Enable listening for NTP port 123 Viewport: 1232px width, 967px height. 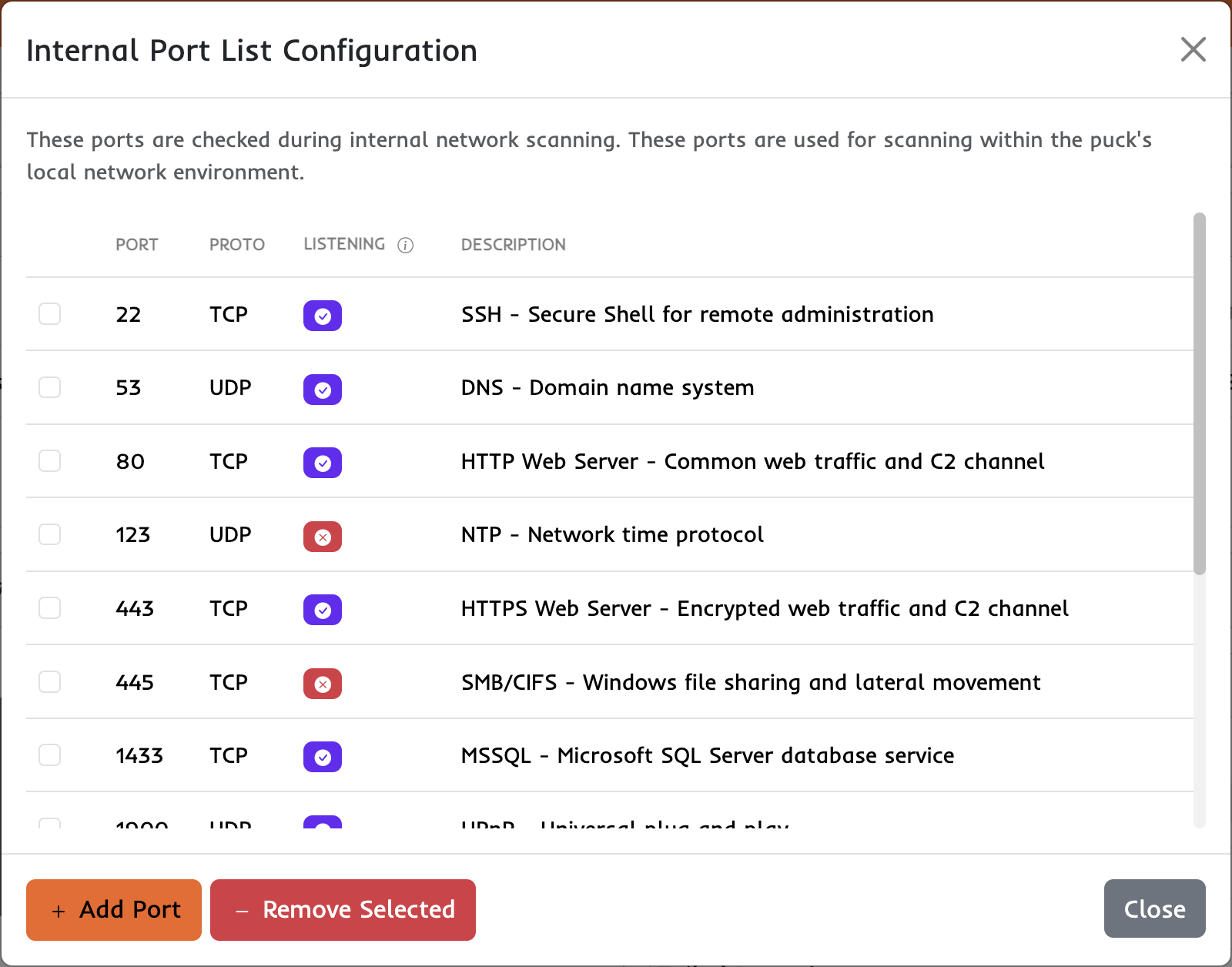(322, 537)
